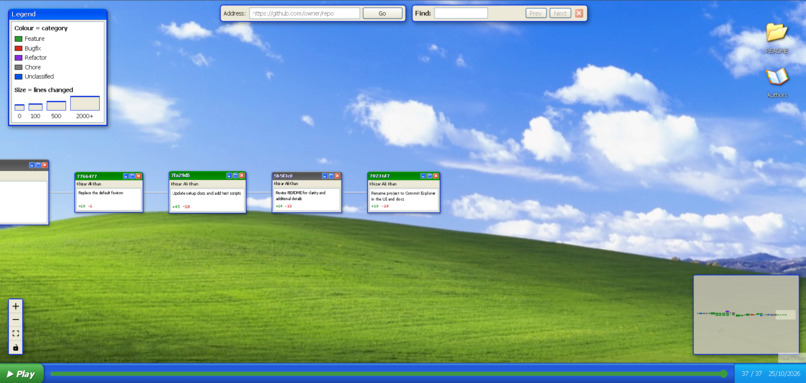The image size is (806, 383).
Task: Minimize the 'Replace the default favicon' card
Action: pyautogui.click(x=126, y=176)
